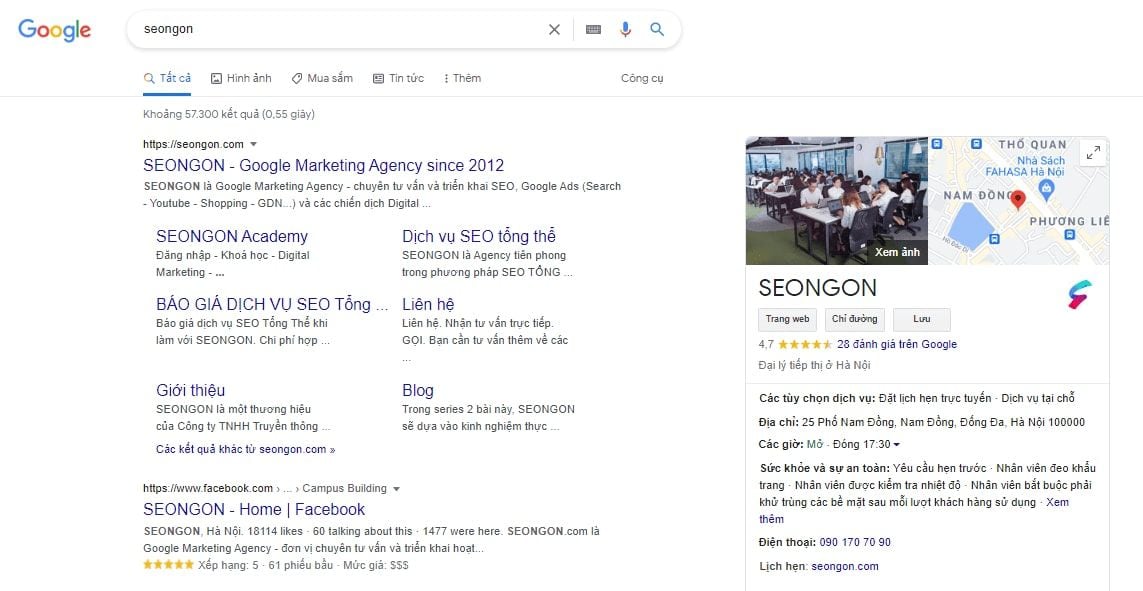Viewport: 1143px width, 591px height.
Task: Clear the search box with the X icon
Action: [x=554, y=29]
